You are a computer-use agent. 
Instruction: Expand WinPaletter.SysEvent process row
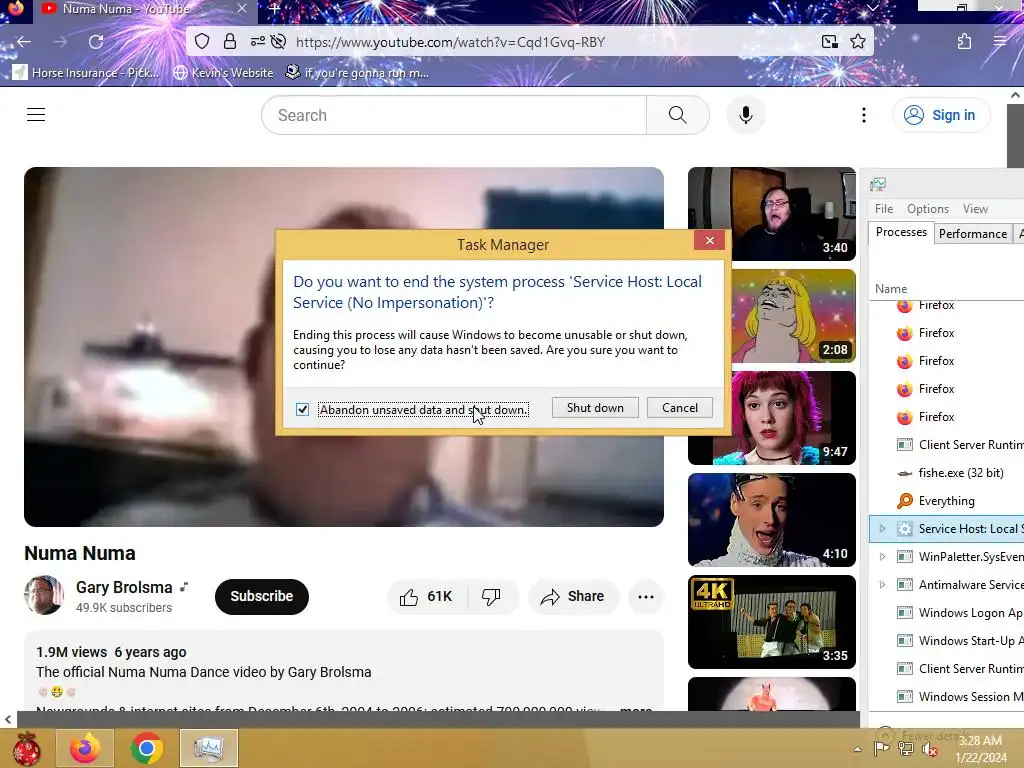coord(882,556)
